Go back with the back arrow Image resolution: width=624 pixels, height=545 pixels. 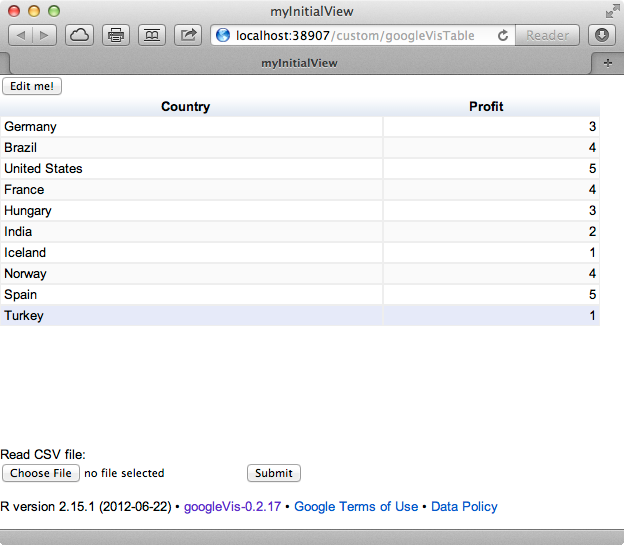[x=20, y=35]
